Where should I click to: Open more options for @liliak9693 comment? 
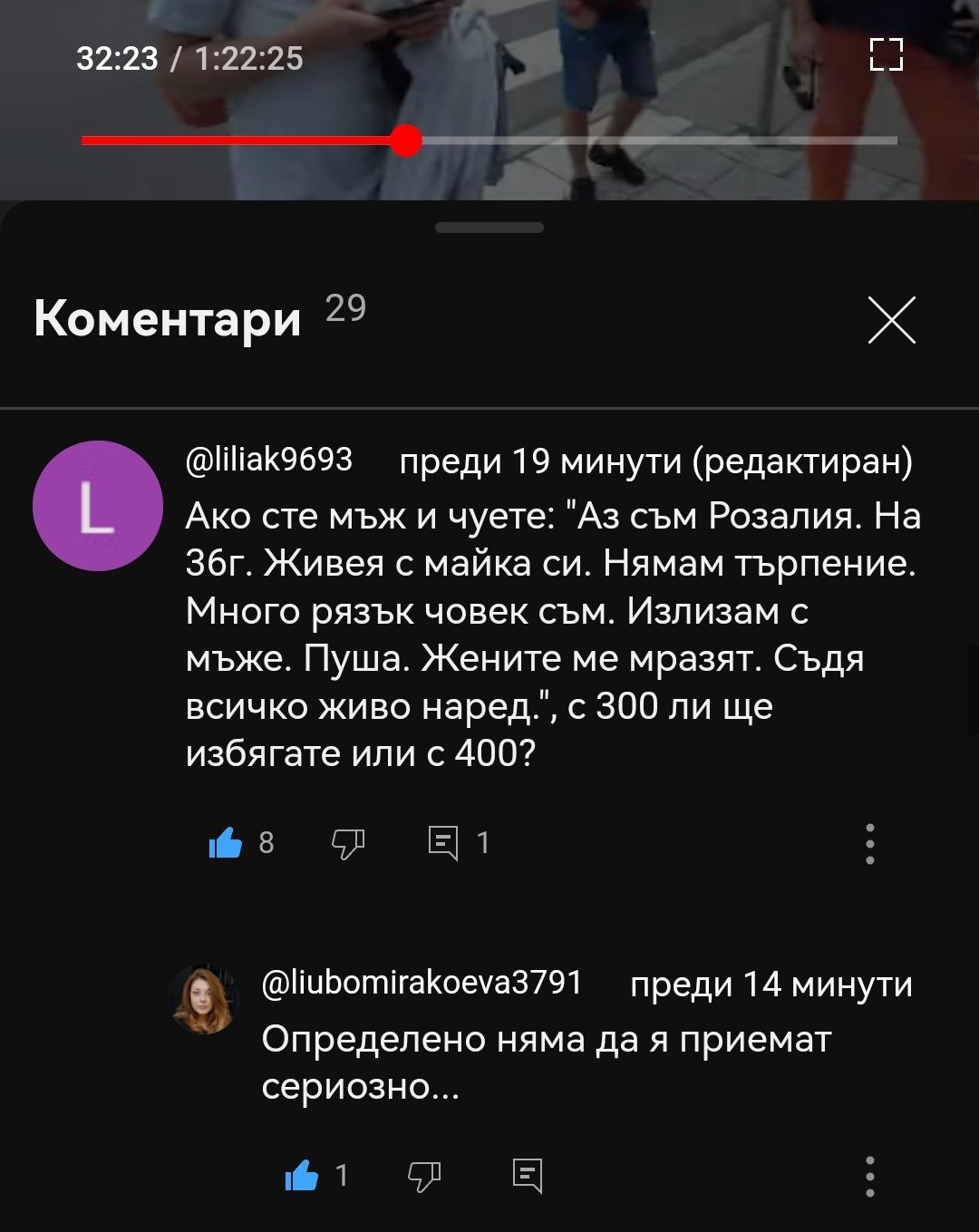coord(870,843)
